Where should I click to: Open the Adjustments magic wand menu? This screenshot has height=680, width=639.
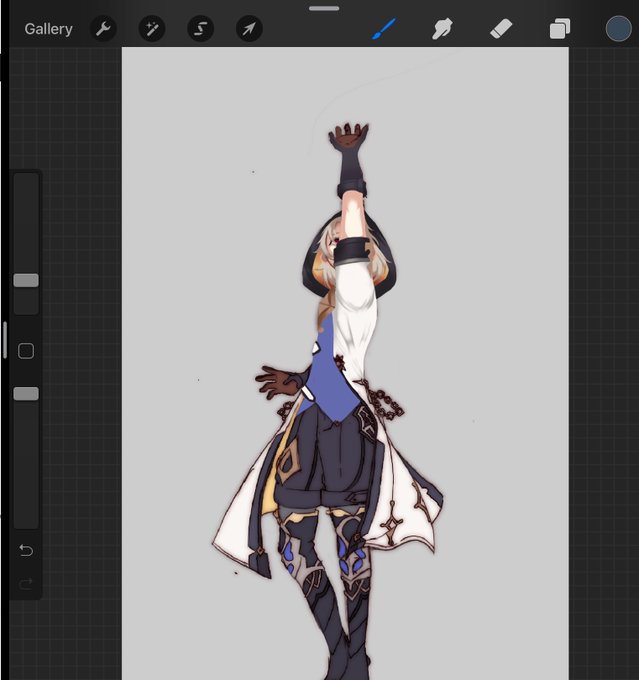coord(152,29)
